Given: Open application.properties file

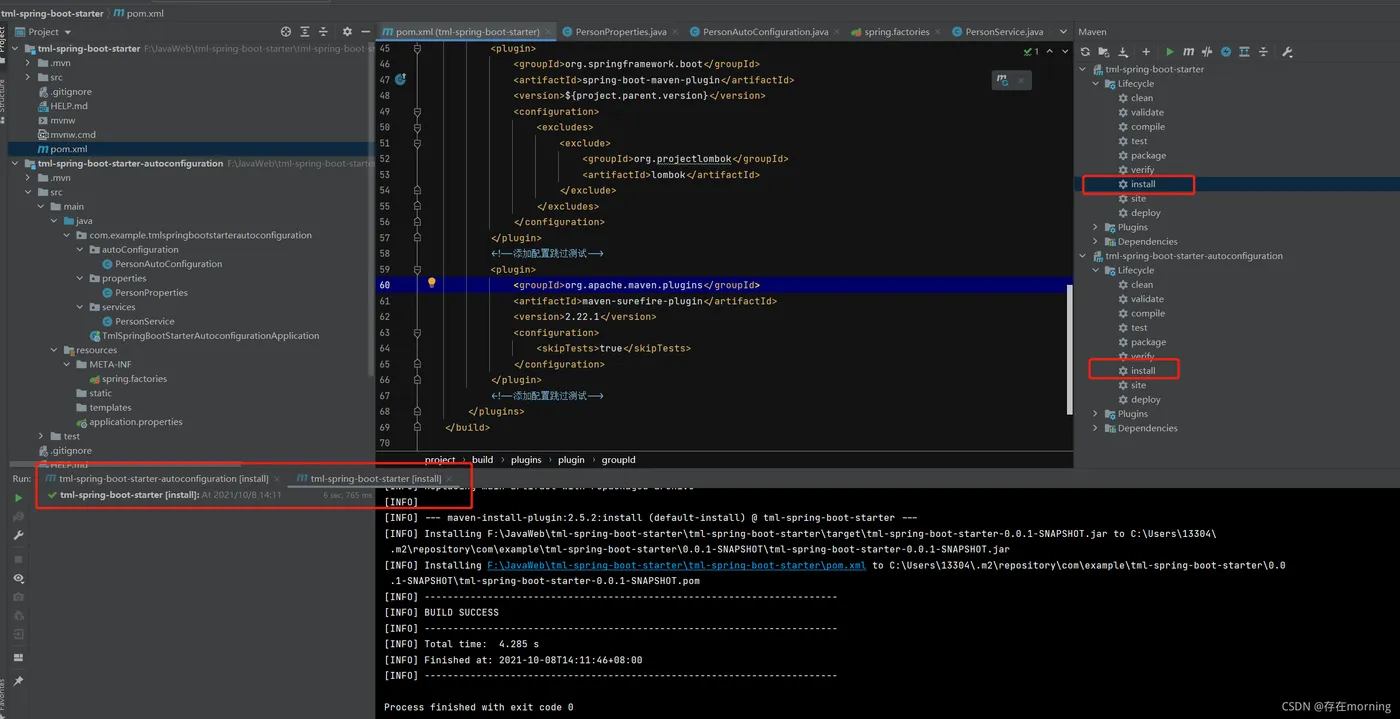Looking at the screenshot, I should pos(136,422).
